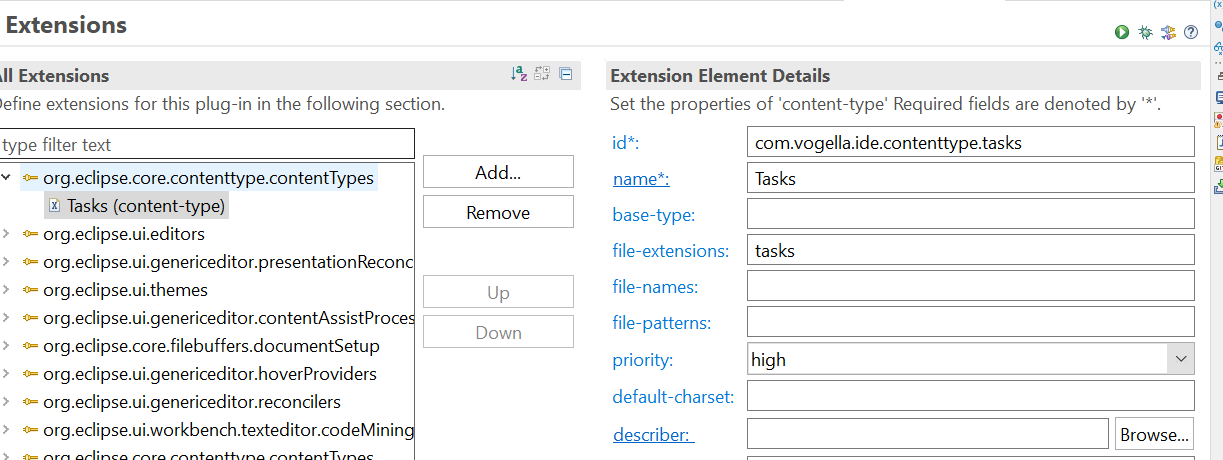1223x460 pixels.
Task: Launch an Eclipse application with the green run icon
Action: coord(1122,32)
